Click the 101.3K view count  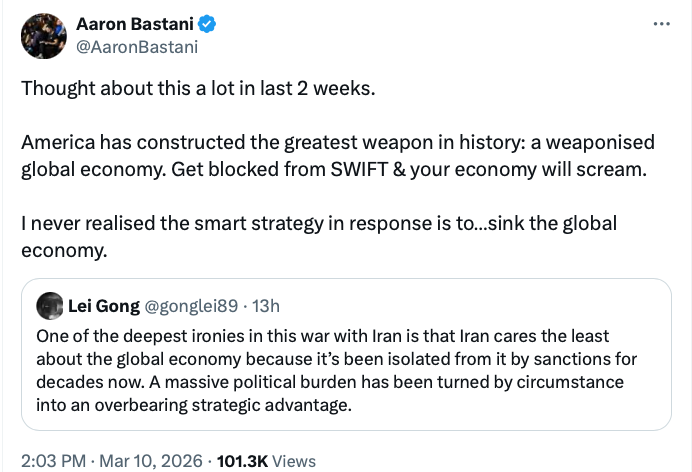238,461
